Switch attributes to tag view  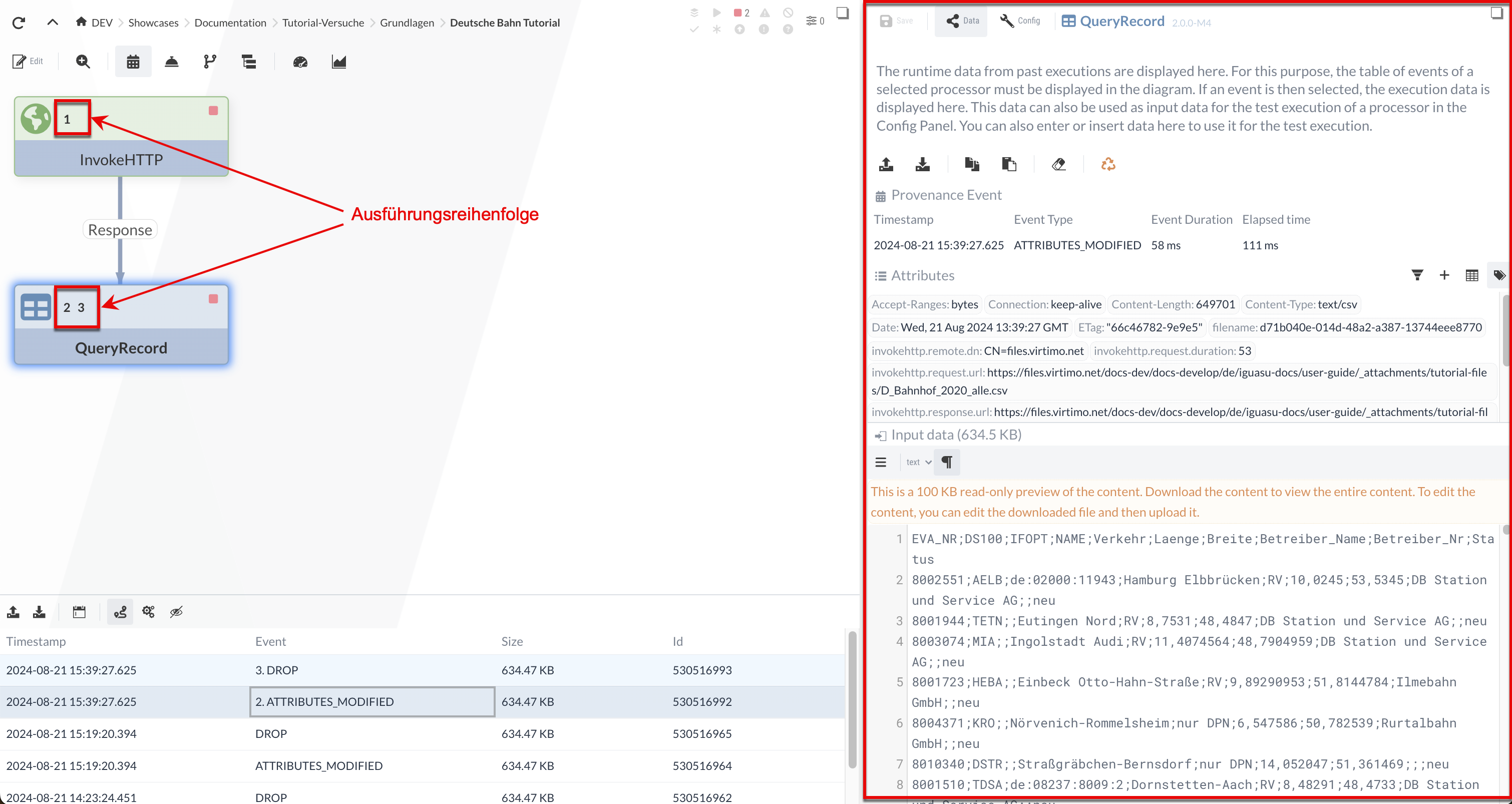pos(1499,275)
